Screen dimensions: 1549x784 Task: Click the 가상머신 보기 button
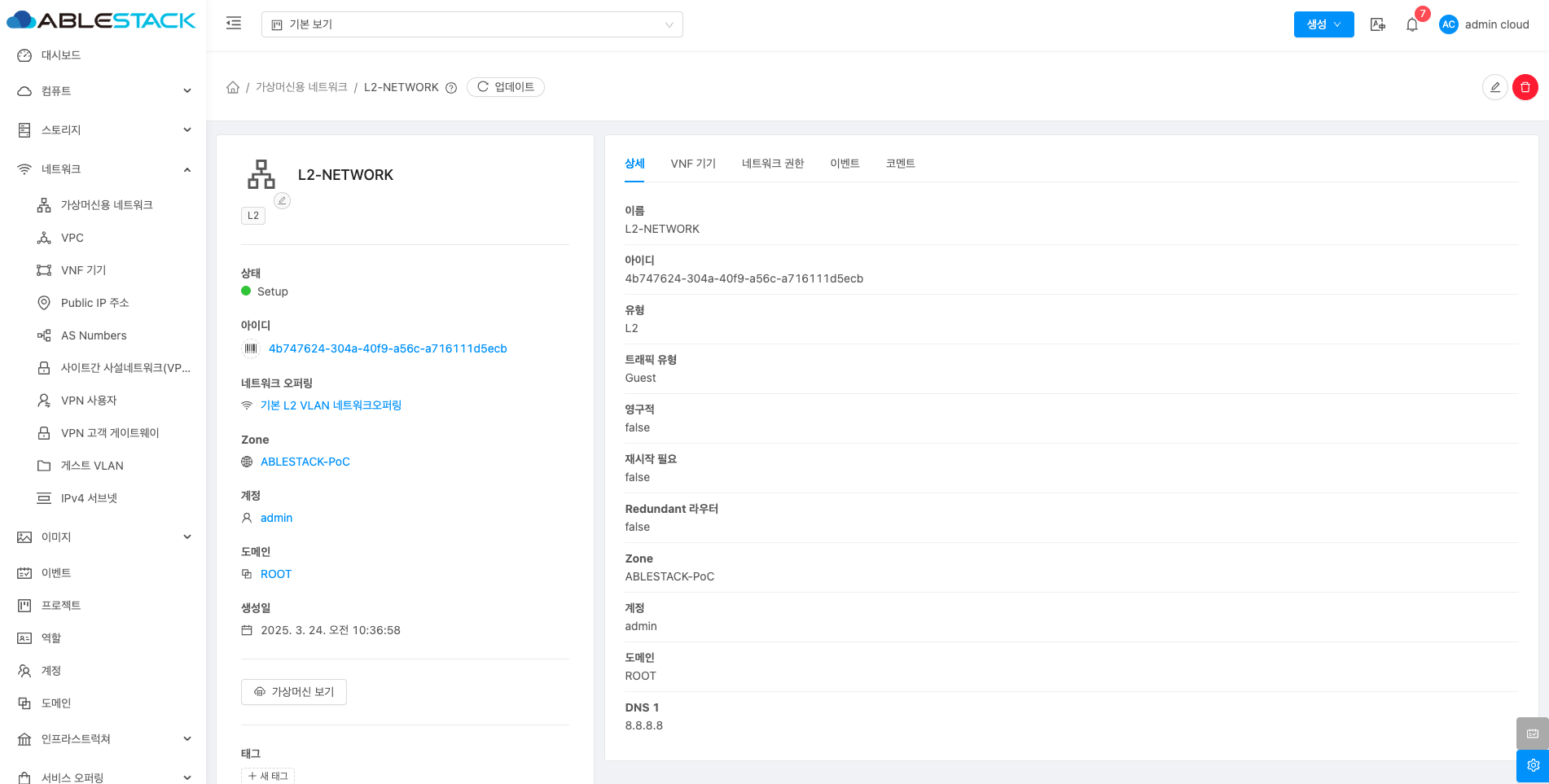point(294,692)
